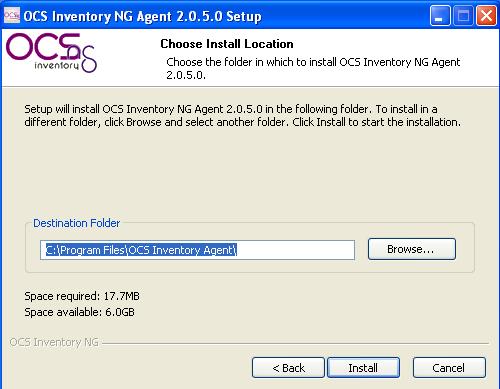Click the OCS icon in the title bar
Viewport: 500px width, 389px height.
tap(12, 15)
